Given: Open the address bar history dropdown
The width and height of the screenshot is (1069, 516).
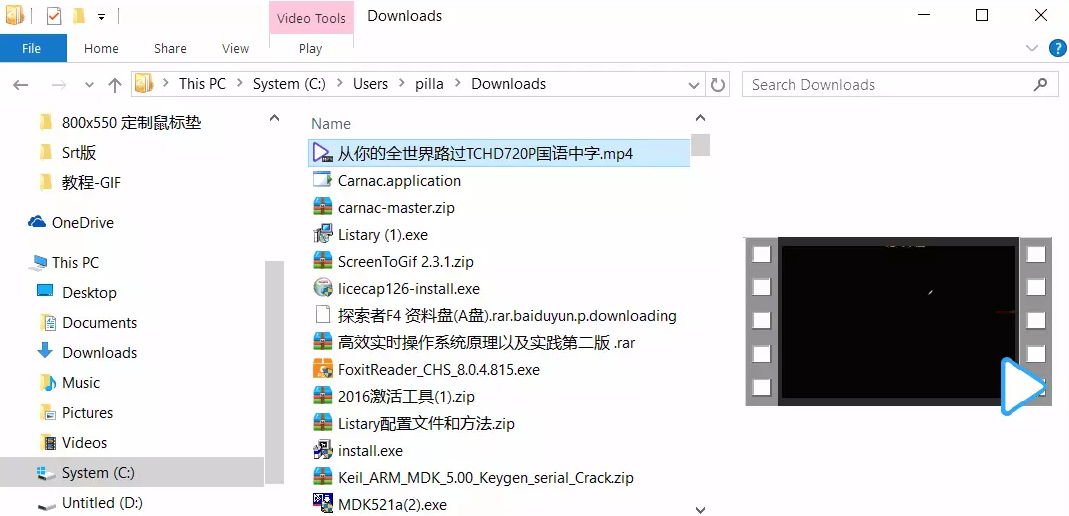Looking at the screenshot, I should point(694,85).
